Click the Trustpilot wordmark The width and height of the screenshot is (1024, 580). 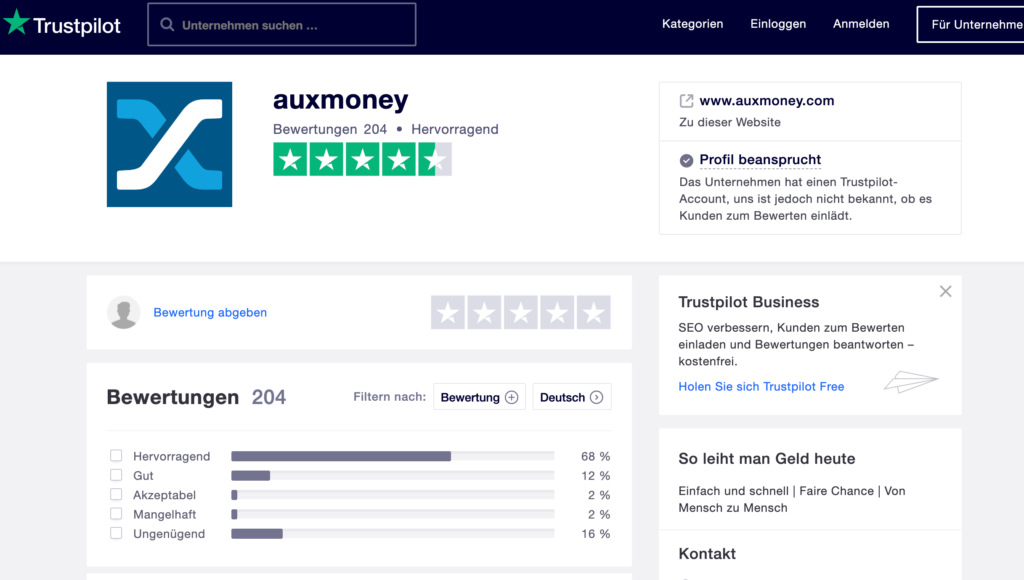point(77,25)
